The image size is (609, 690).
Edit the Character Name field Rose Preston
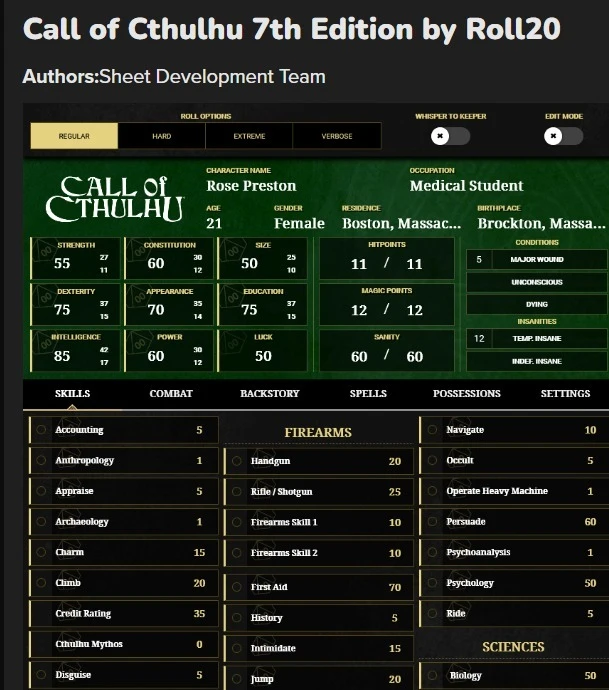coord(251,186)
